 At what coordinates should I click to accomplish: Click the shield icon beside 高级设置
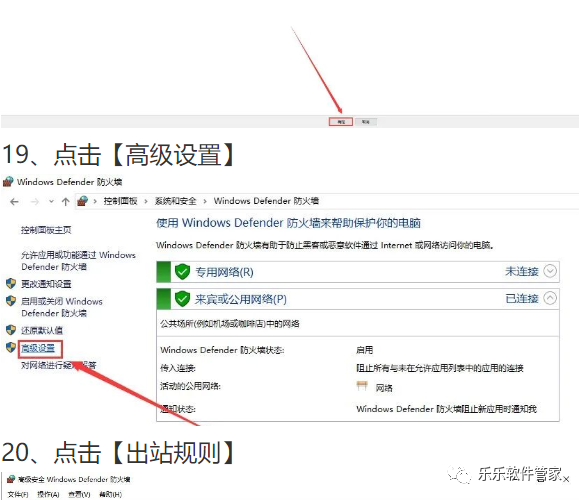11,347
